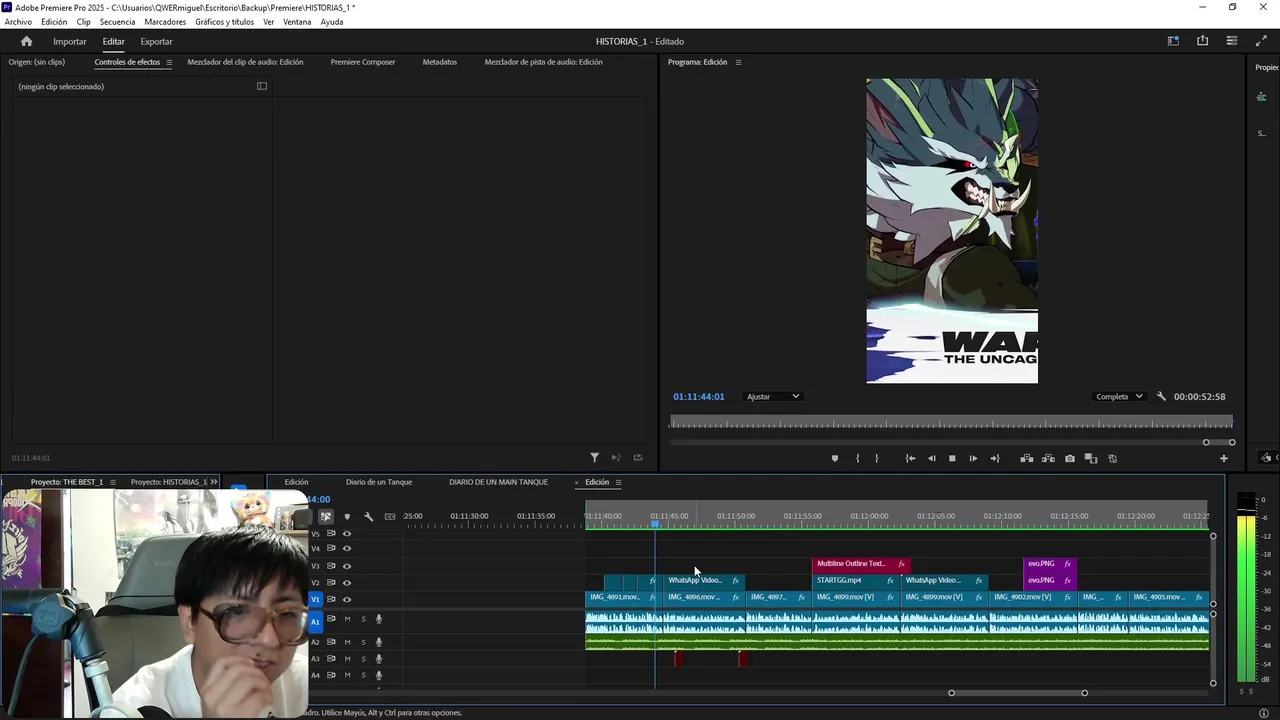Click the Exportar workspace button
Viewport: 1280px width, 720px height.
click(x=156, y=41)
